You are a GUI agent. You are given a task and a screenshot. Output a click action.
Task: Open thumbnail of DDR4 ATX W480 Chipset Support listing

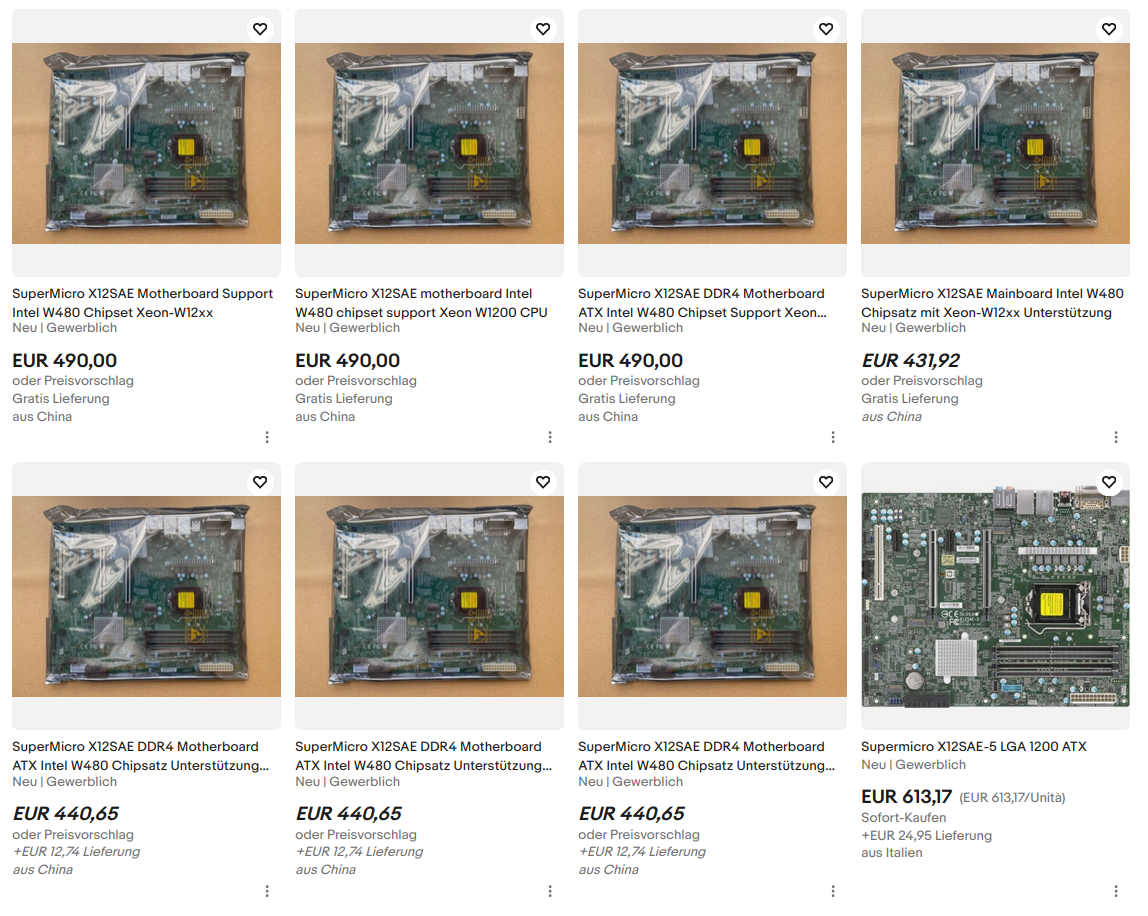point(712,143)
